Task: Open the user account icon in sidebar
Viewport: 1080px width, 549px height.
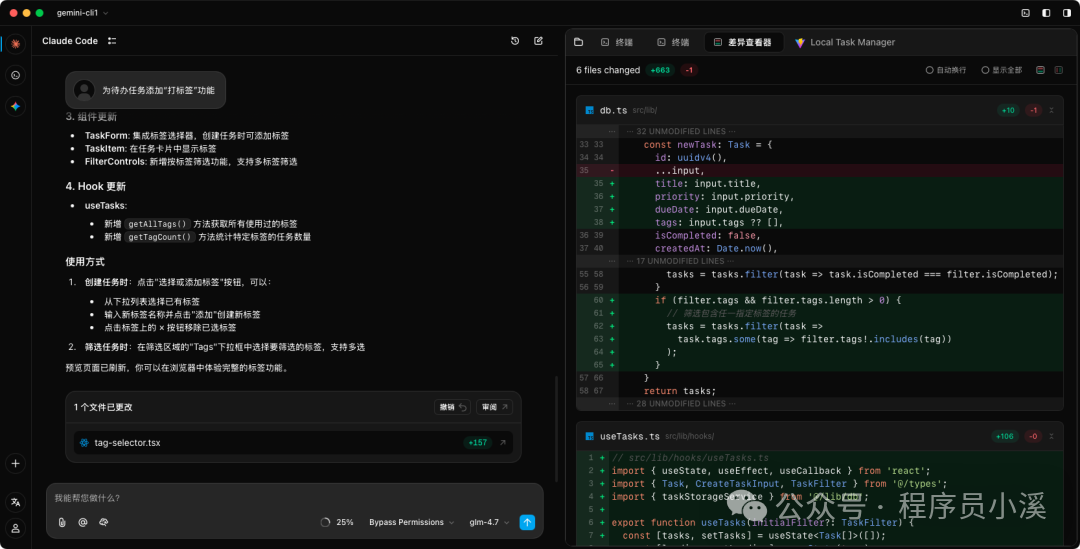Action: (x=15, y=528)
